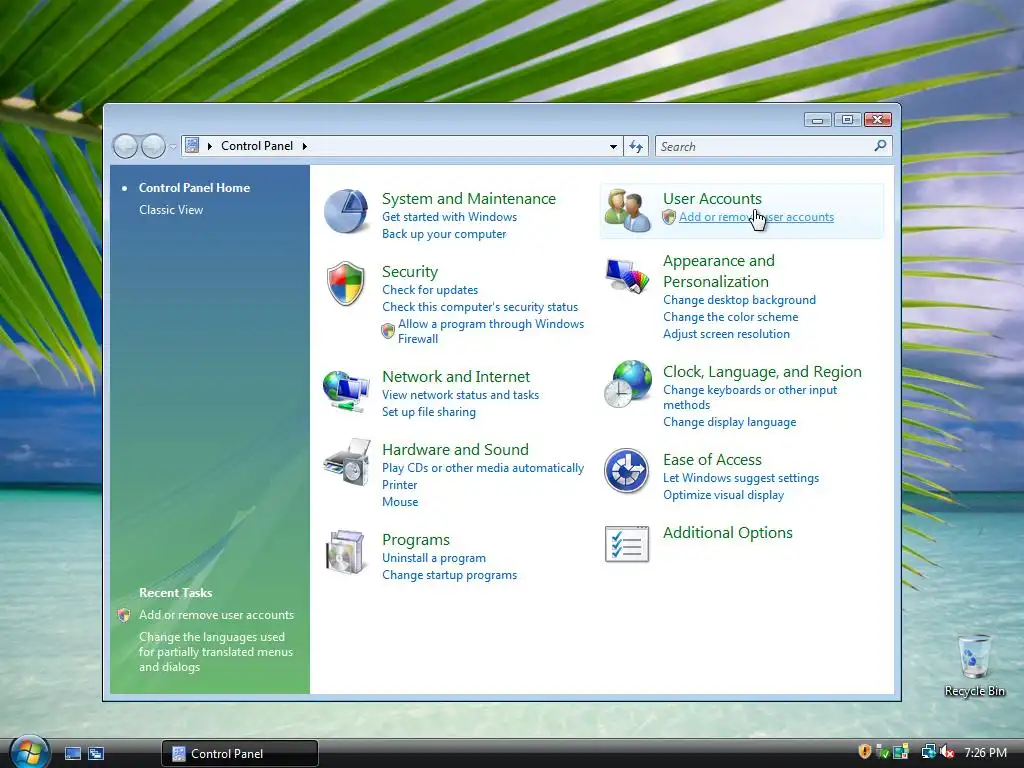Open the Additional Options checklist icon
This screenshot has height=768, width=1024.
coord(627,544)
